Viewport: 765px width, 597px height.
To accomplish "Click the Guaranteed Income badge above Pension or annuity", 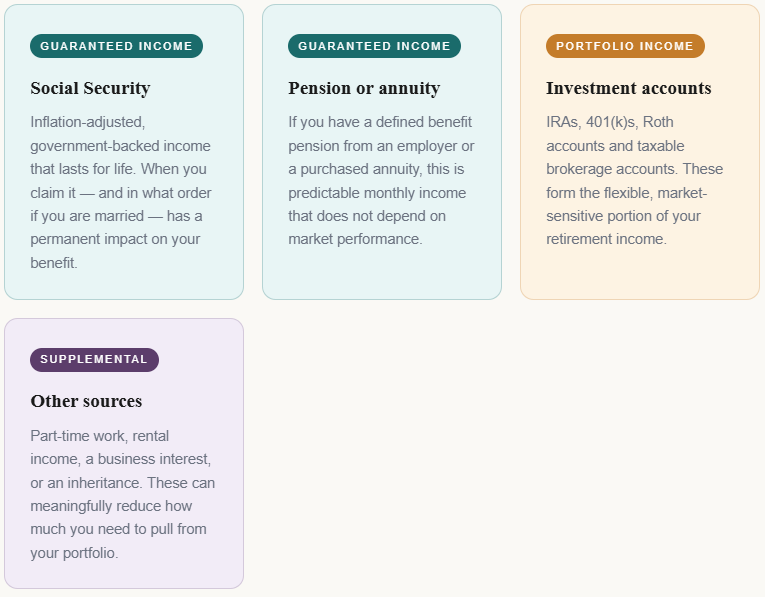I will (x=374, y=46).
